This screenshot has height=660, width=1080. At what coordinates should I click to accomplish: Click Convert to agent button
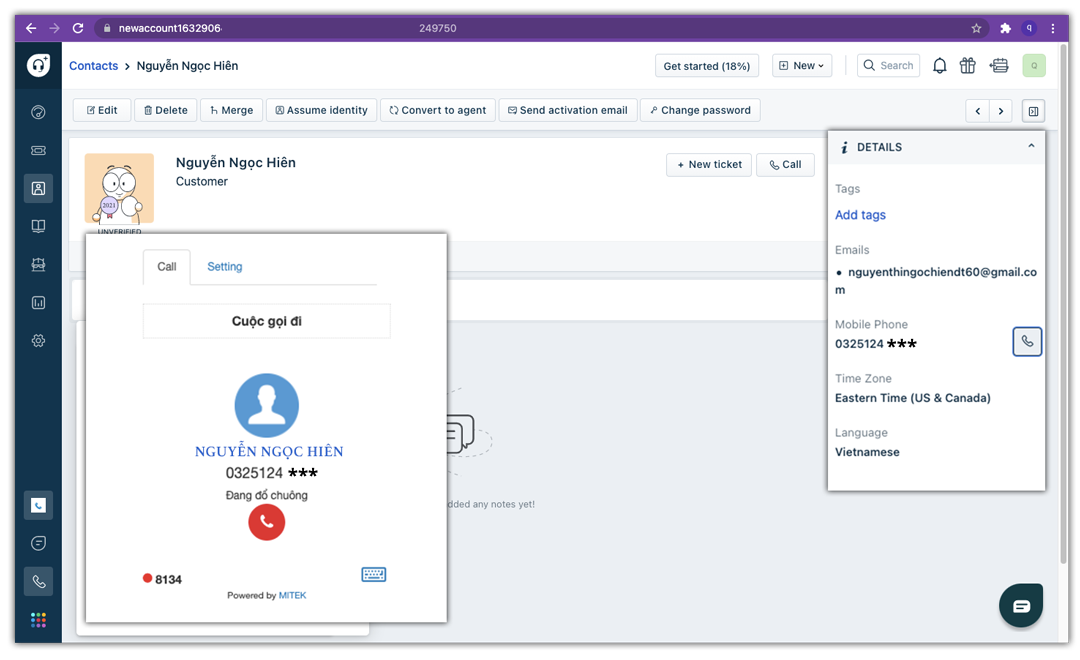click(x=437, y=110)
